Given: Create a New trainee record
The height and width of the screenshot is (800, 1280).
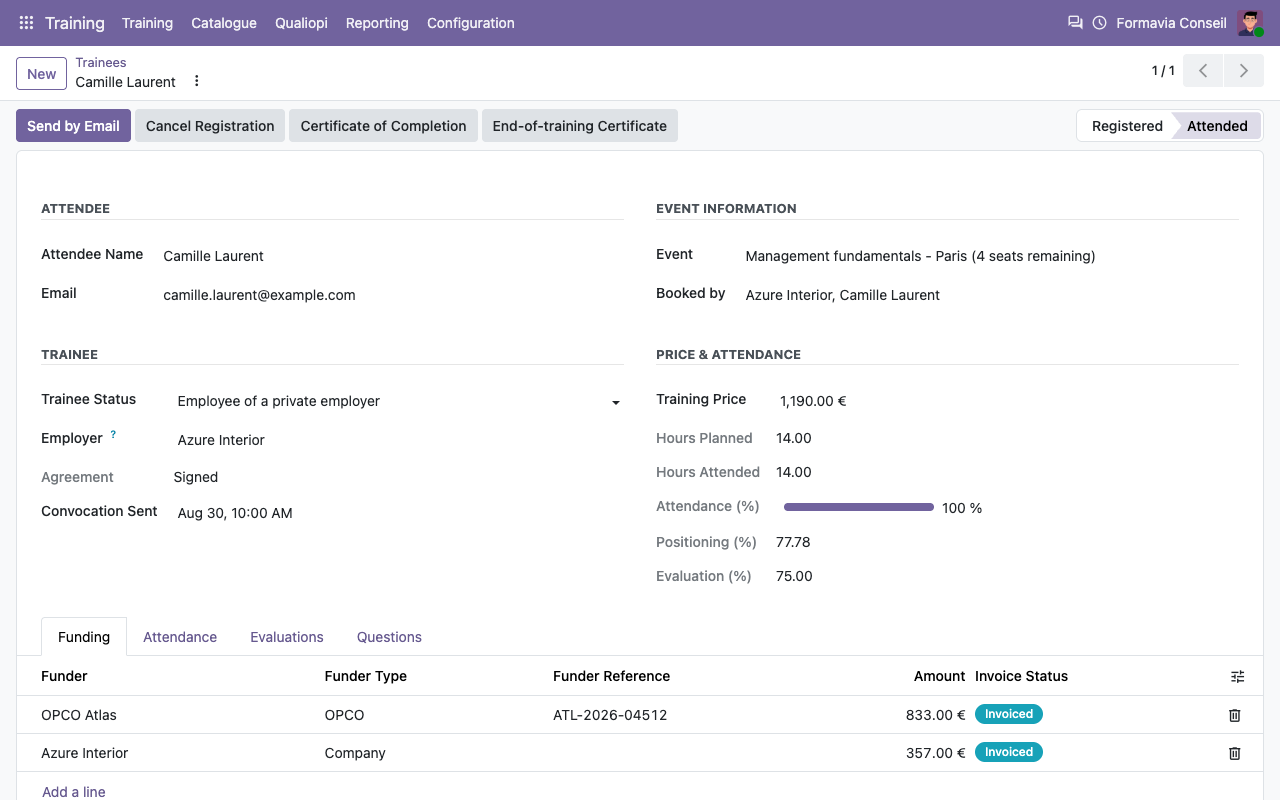Looking at the screenshot, I should click(42, 74).
